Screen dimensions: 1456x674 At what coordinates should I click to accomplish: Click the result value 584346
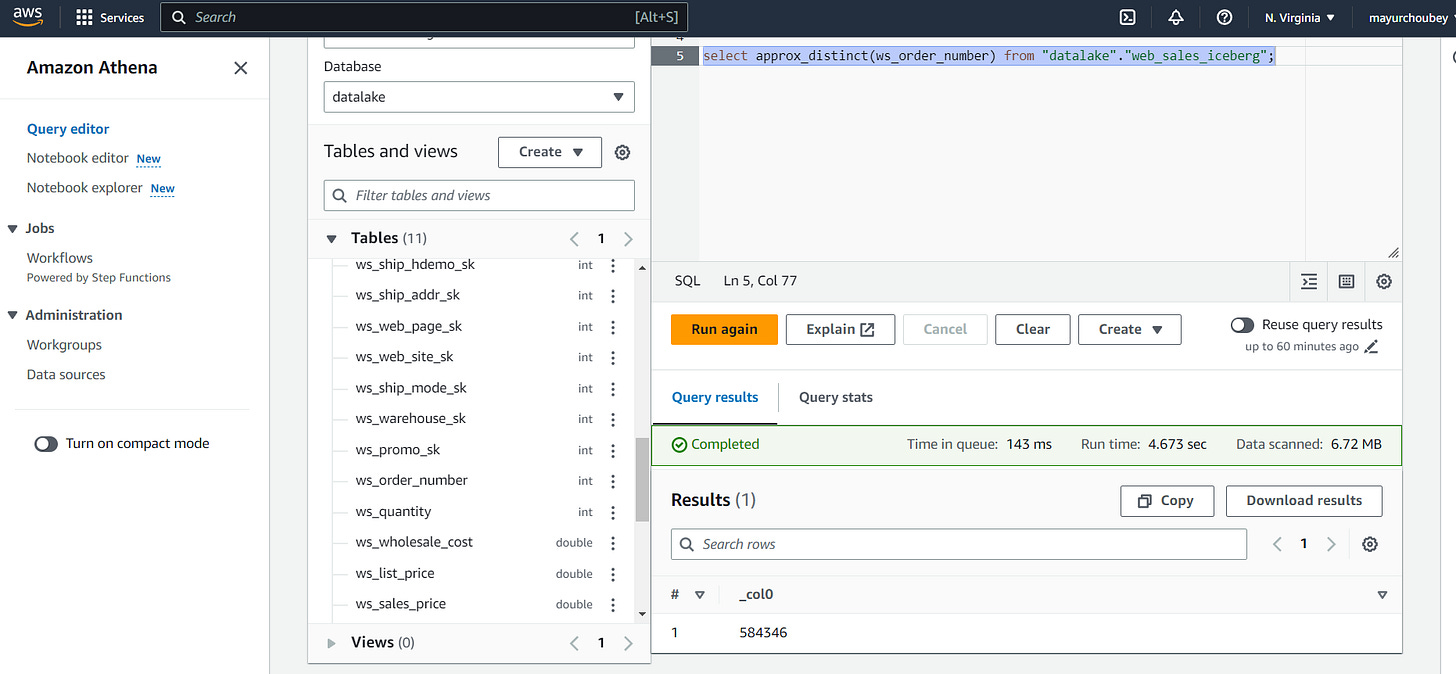click(x=763, y=633)
